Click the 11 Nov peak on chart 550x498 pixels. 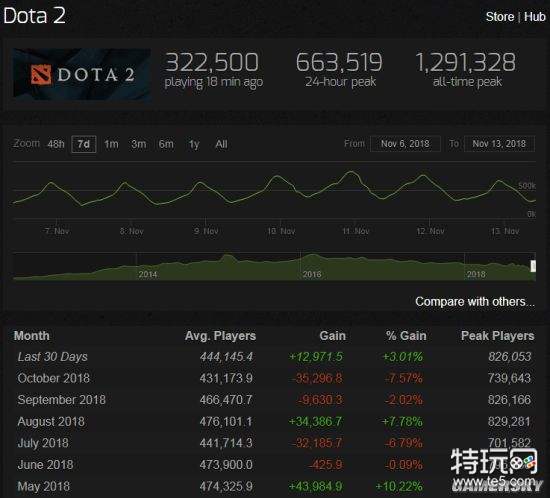pyautogui.click(x=351, y=172)
